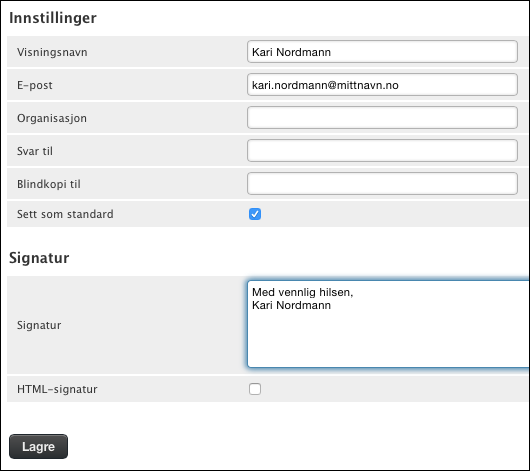Click the HTML-signatur label text

57,389
